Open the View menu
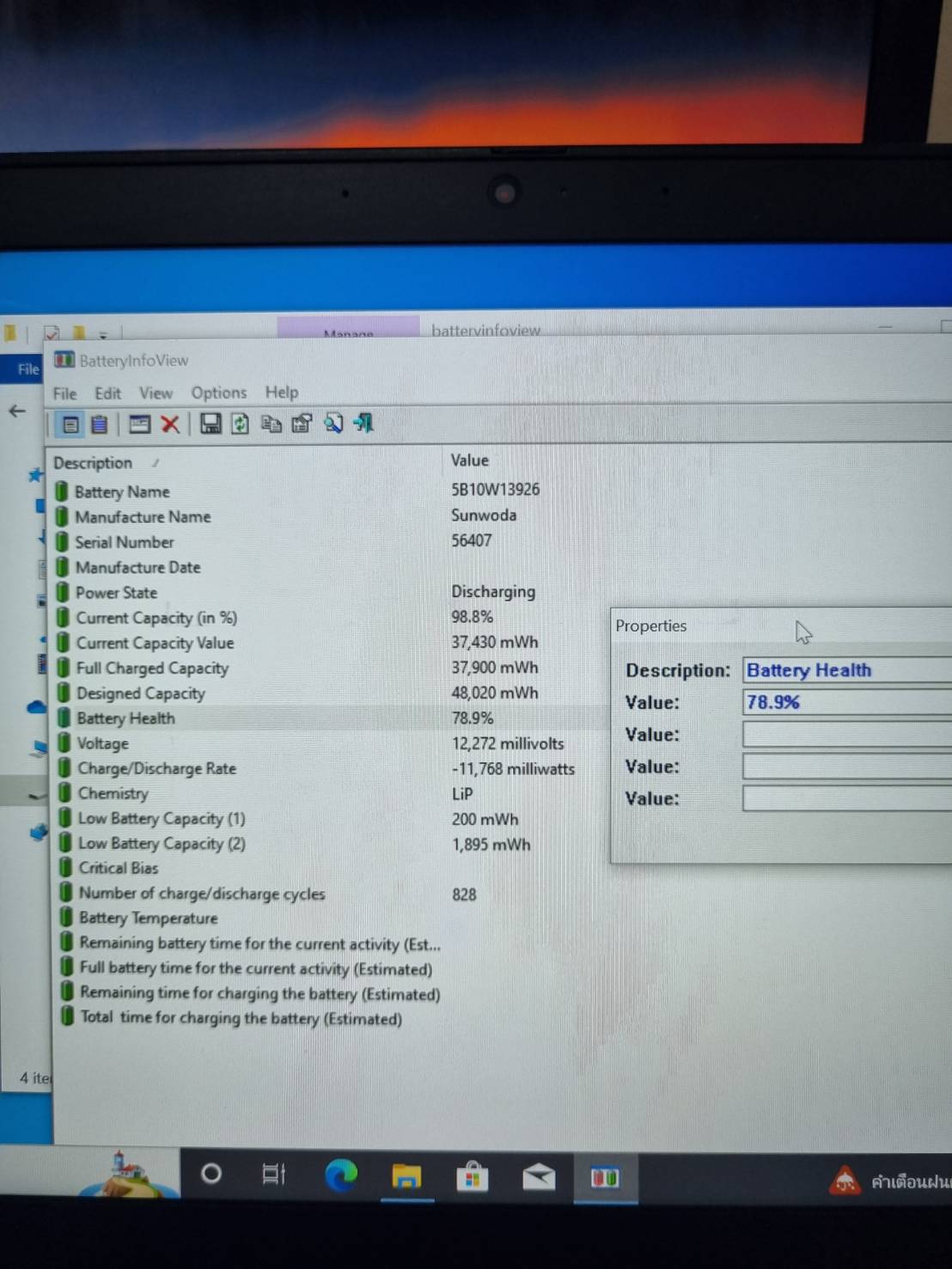 (x=156, y=393)
